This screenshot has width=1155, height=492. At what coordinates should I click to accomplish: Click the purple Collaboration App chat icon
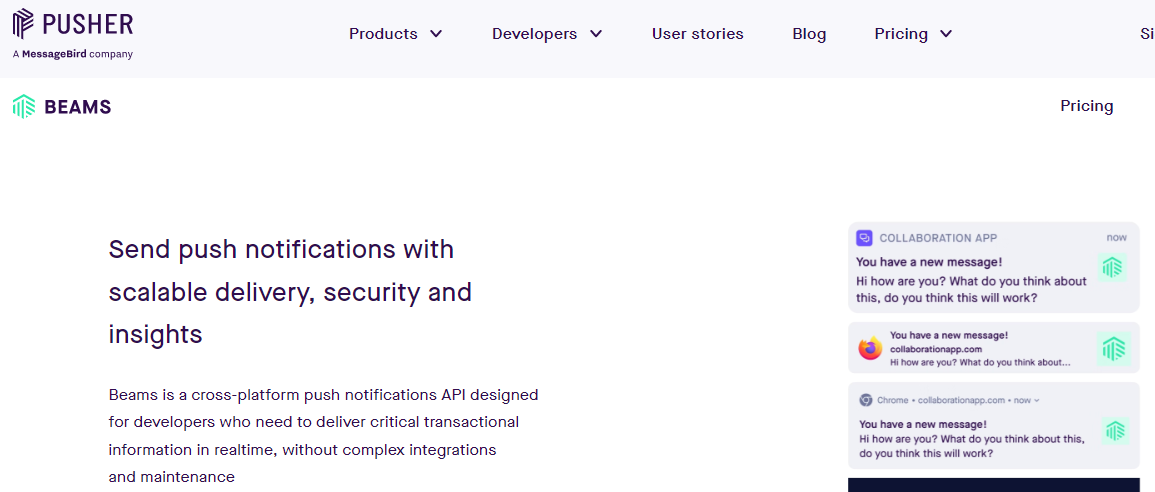click(864, 238)
